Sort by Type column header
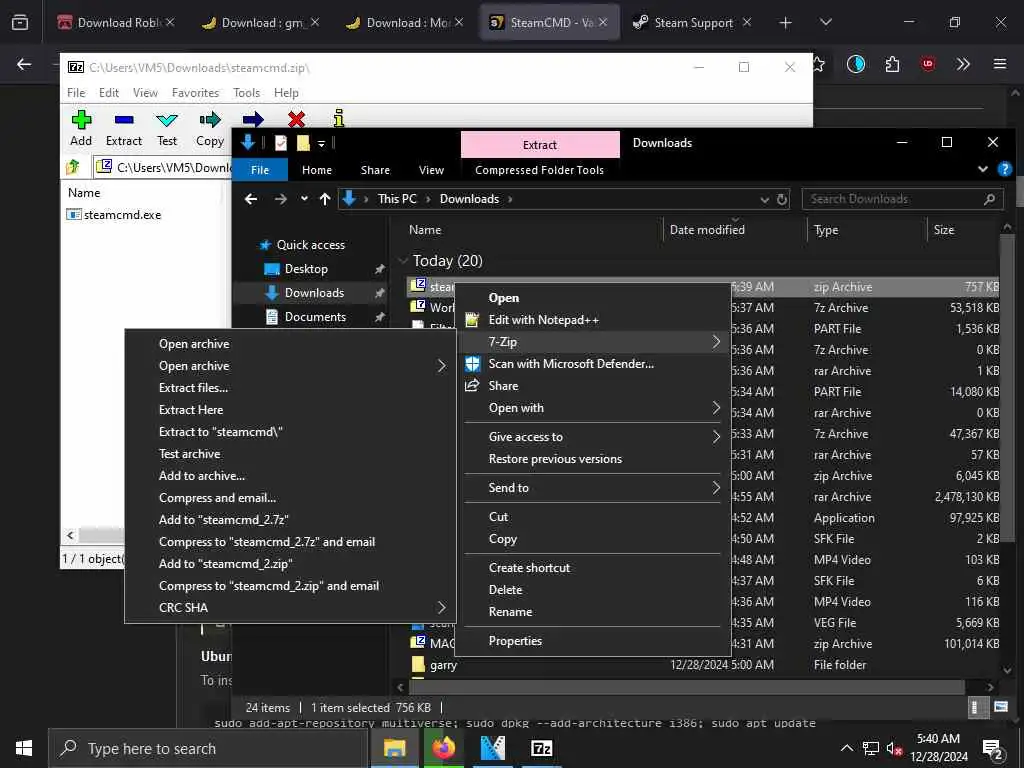Screen dimensions: 1024x768 pos(826,230)
